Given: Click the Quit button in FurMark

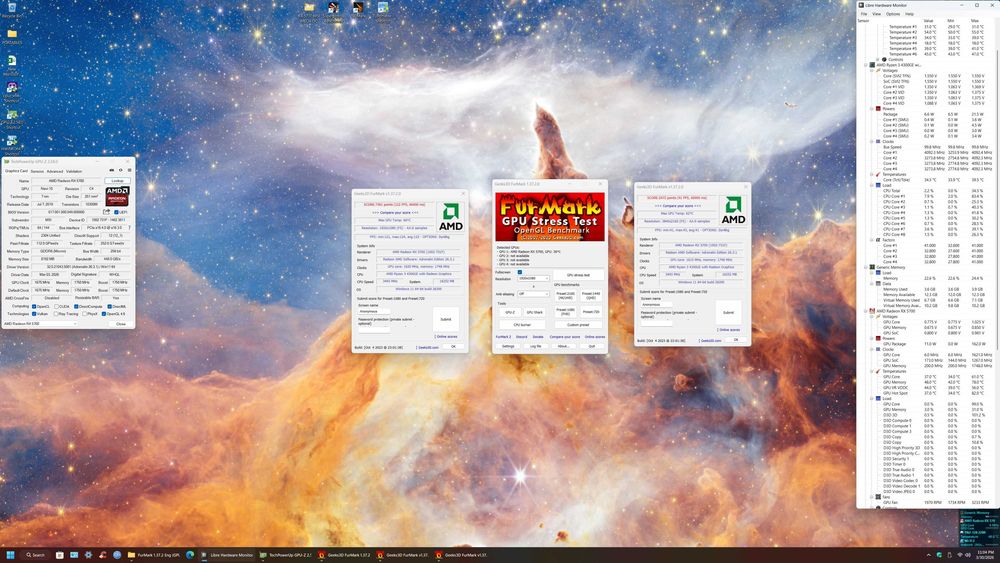Looking at the screenshot, I should click(592, 346).
